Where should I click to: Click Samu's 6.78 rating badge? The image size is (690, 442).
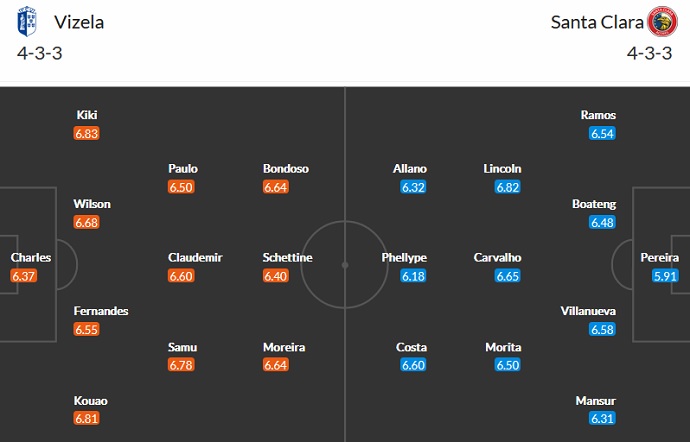click(x=182, y=365)
